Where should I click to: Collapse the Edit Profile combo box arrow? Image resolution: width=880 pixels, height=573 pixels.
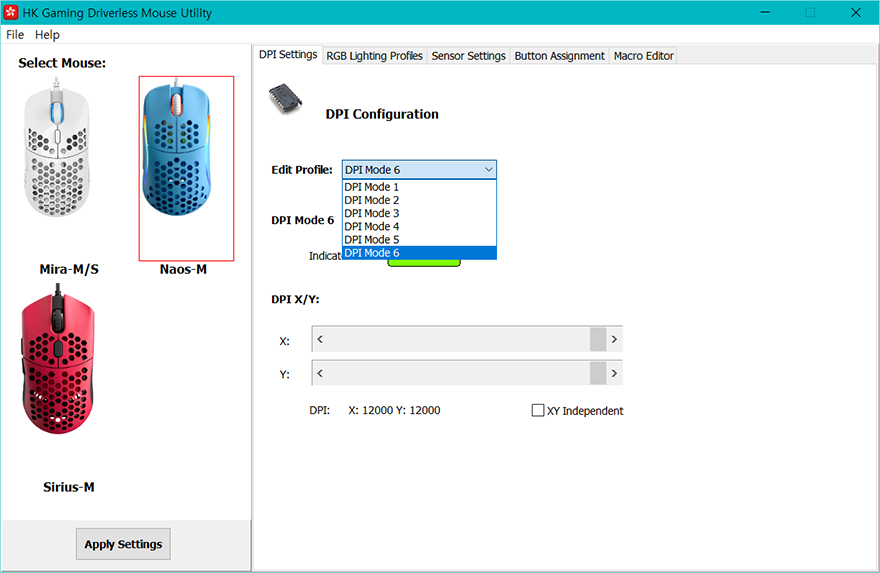tap(488, 169)
